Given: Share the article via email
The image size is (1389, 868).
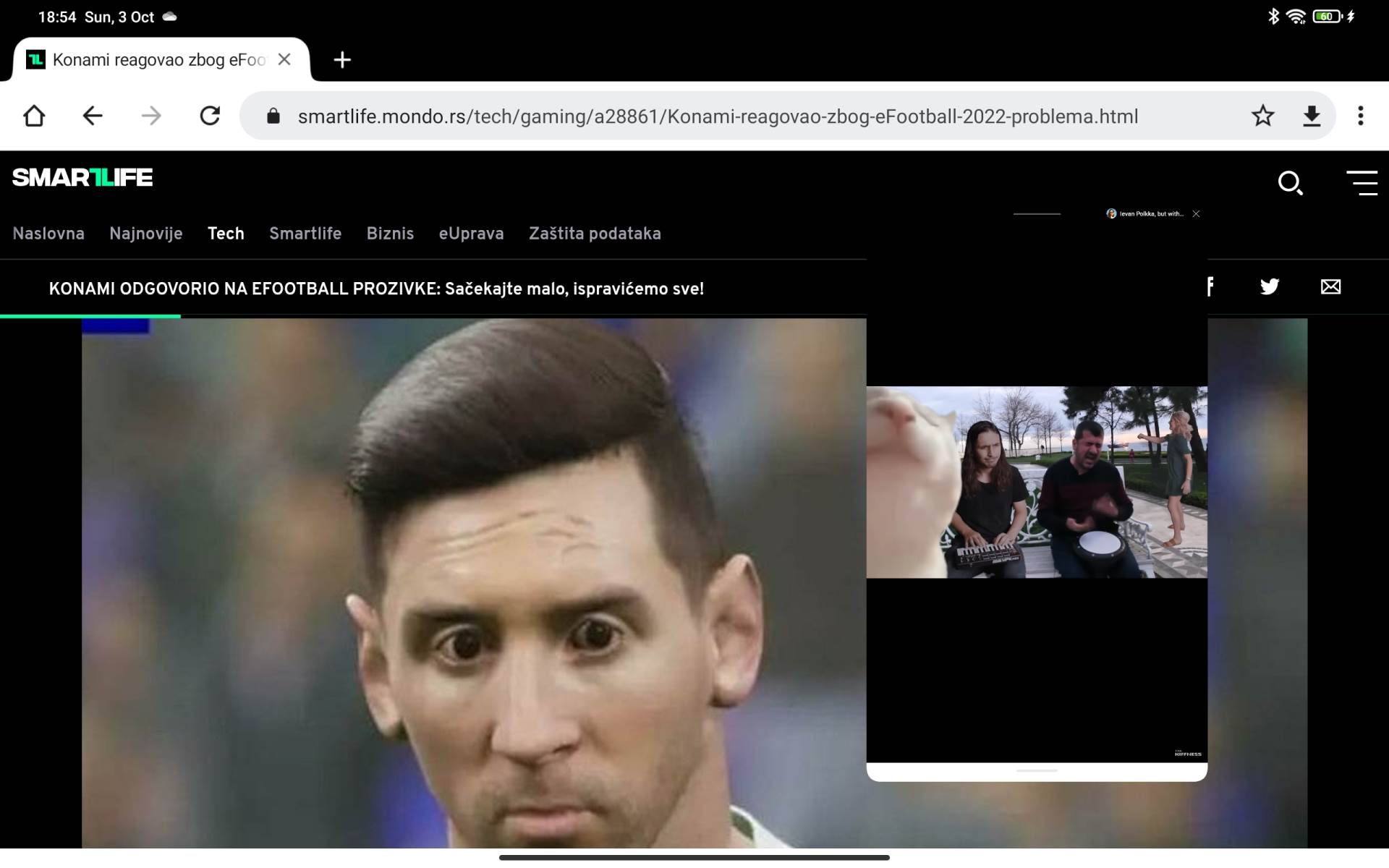Looking at the screenshot, I should point(1332,287).
